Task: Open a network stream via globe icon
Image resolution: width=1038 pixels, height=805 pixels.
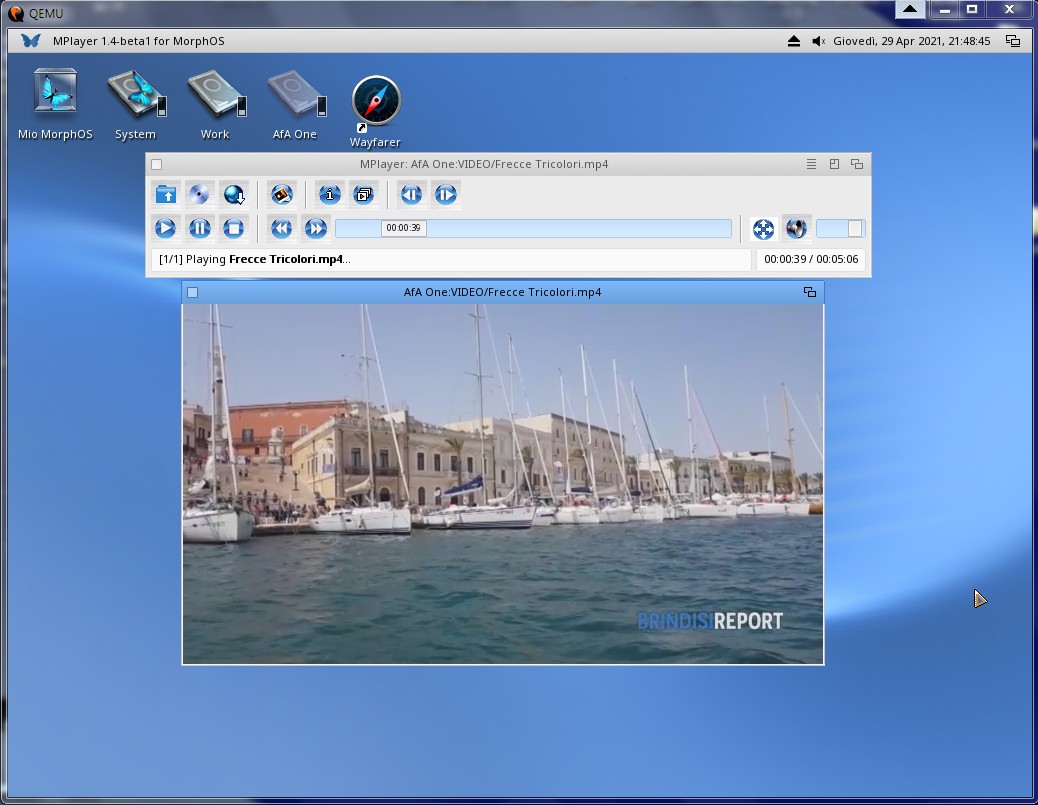Action: tap(234, 195)
